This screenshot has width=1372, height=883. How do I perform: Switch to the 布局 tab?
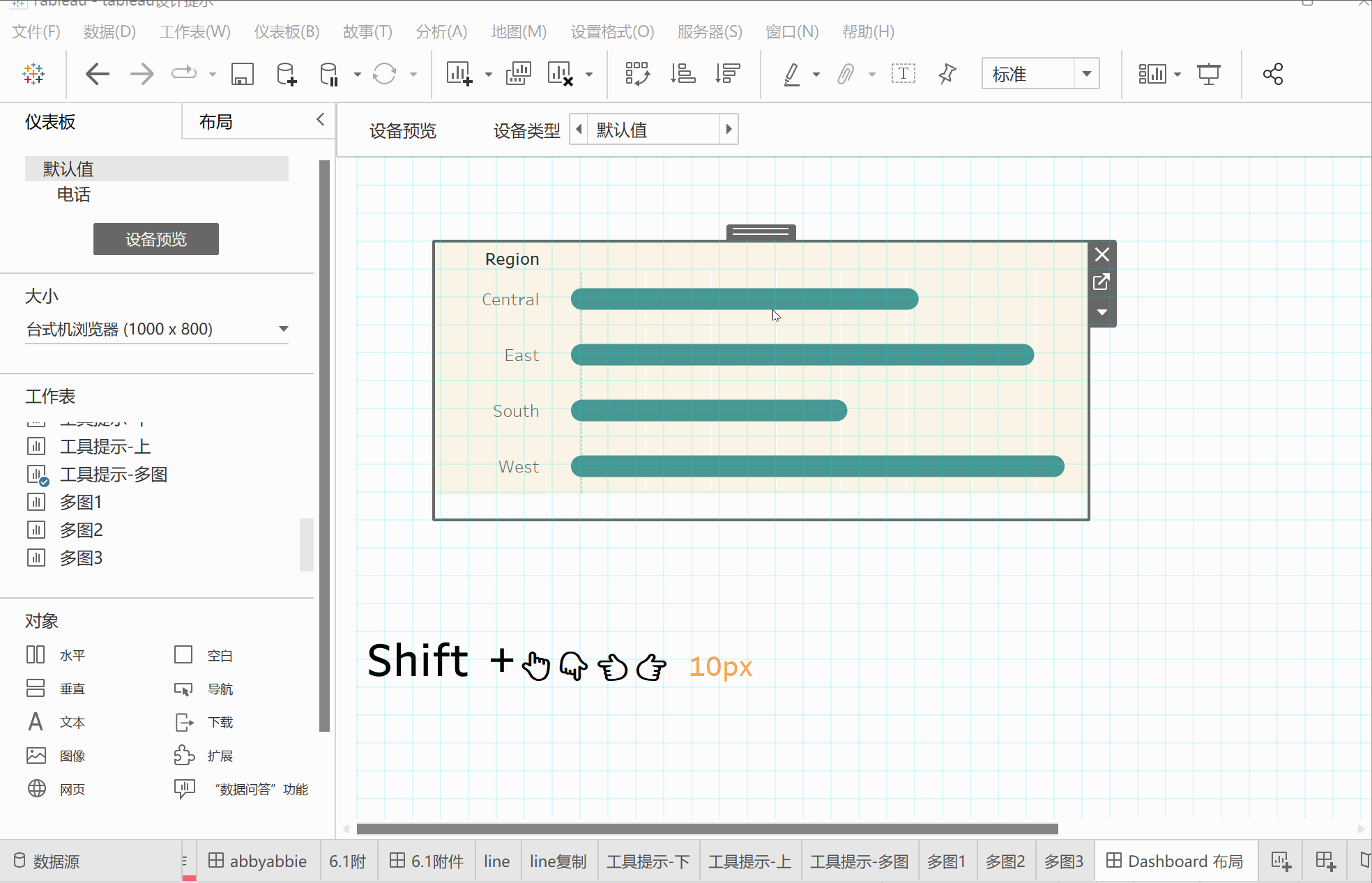(x=216, y=122)
